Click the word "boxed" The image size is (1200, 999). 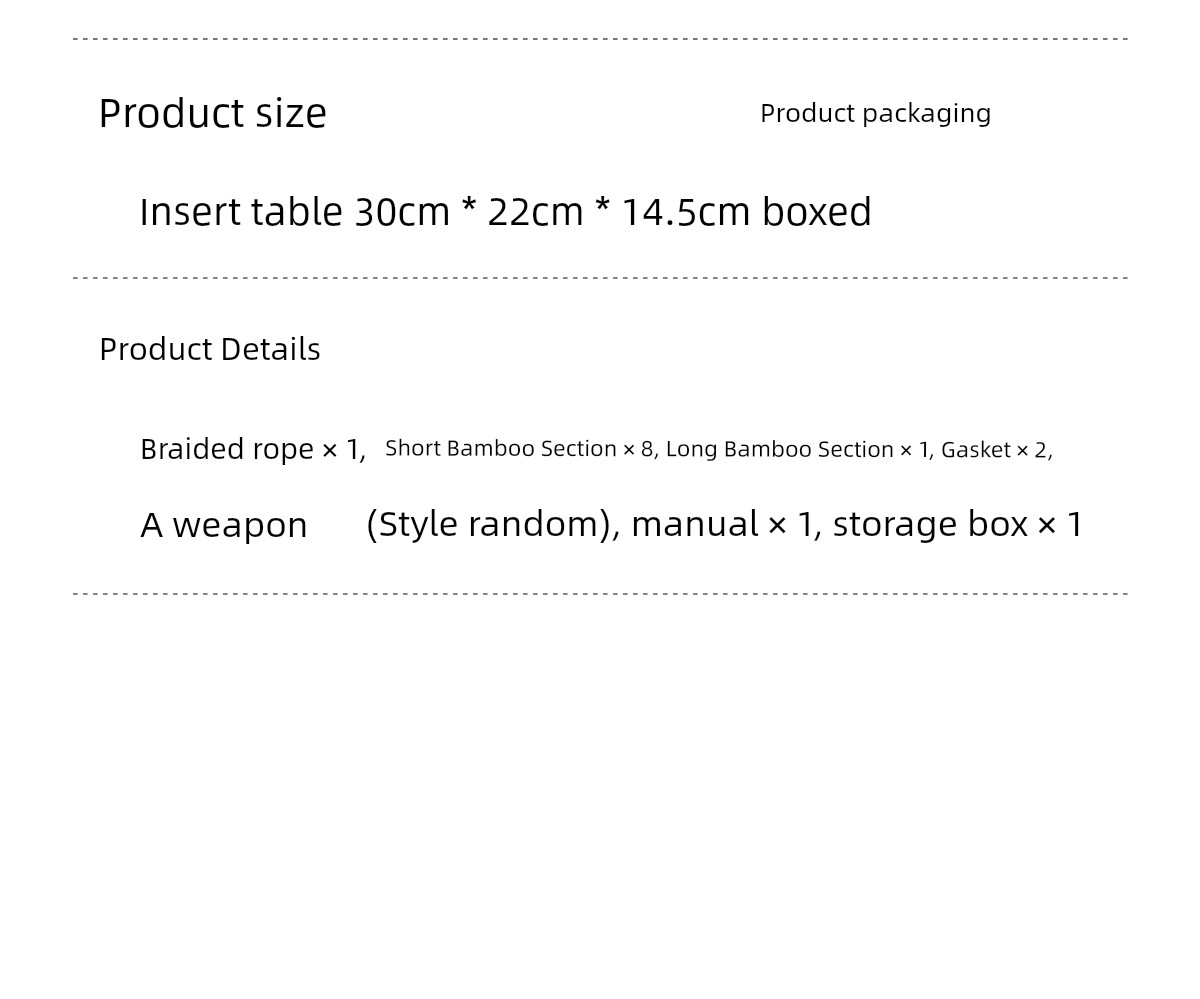click(x=817, y=212)
